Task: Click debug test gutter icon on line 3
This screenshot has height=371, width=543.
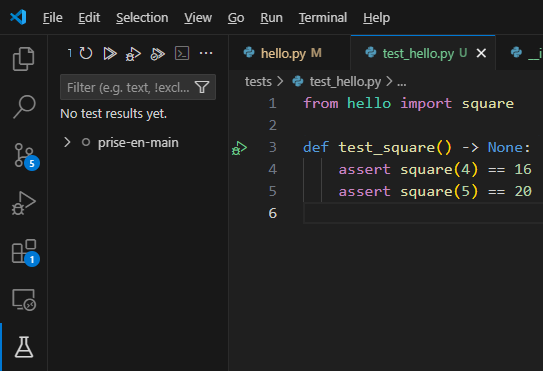Action: (x=239, y=148)
